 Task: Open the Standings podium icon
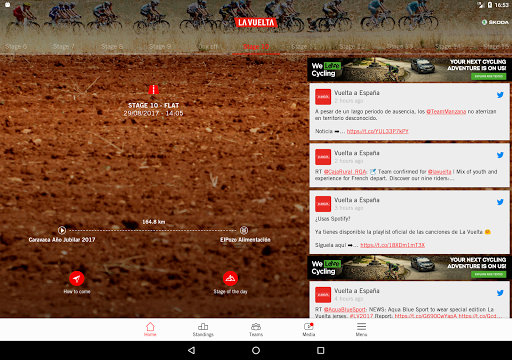(x=203, y=326)
